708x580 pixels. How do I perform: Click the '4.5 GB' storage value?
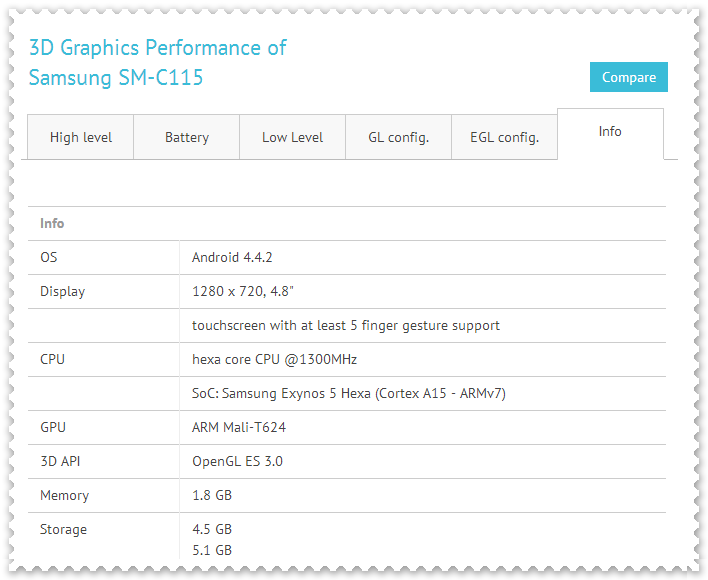coord(212,529)
